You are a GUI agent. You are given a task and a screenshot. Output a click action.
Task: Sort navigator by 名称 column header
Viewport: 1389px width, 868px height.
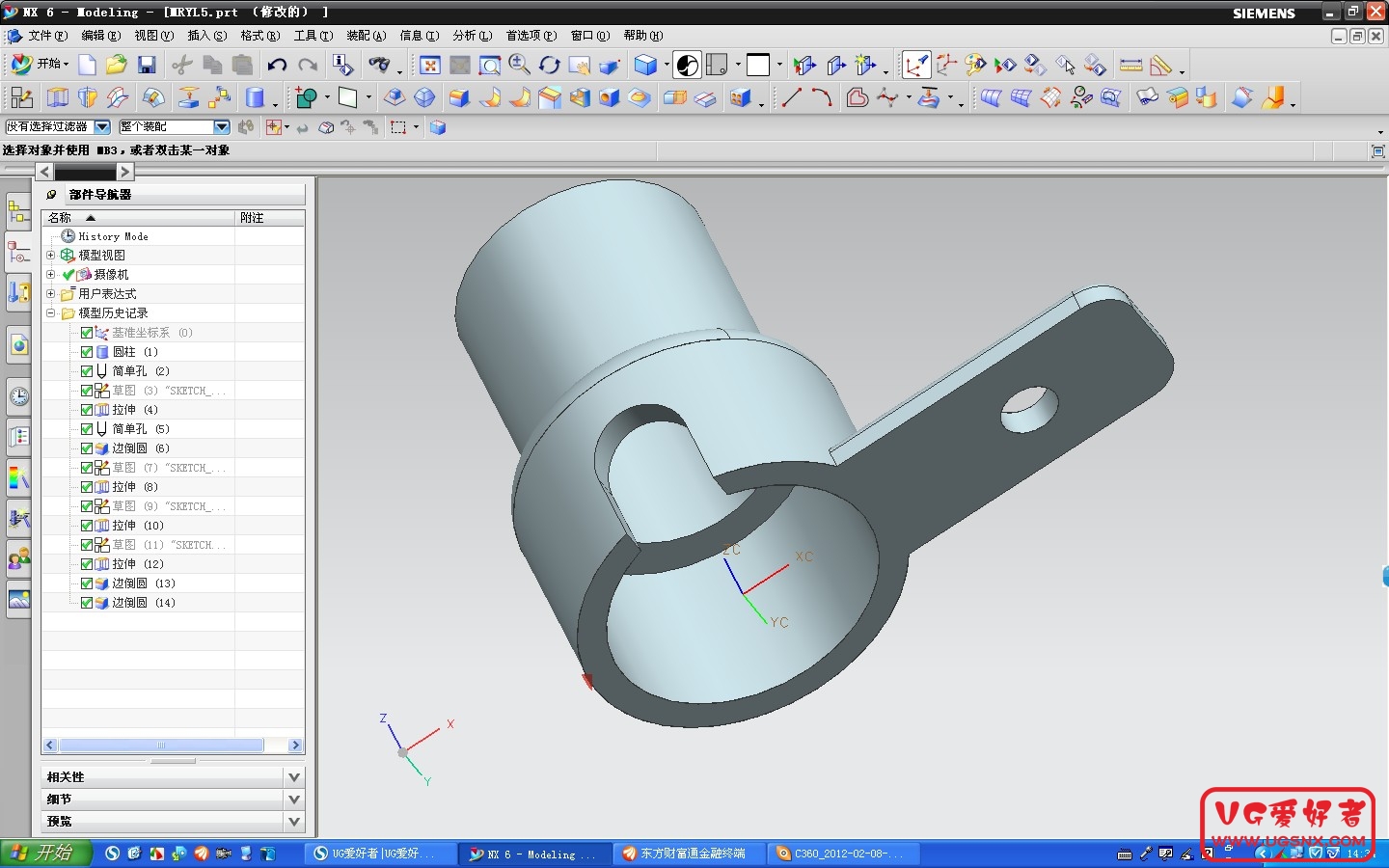(138, 218)
